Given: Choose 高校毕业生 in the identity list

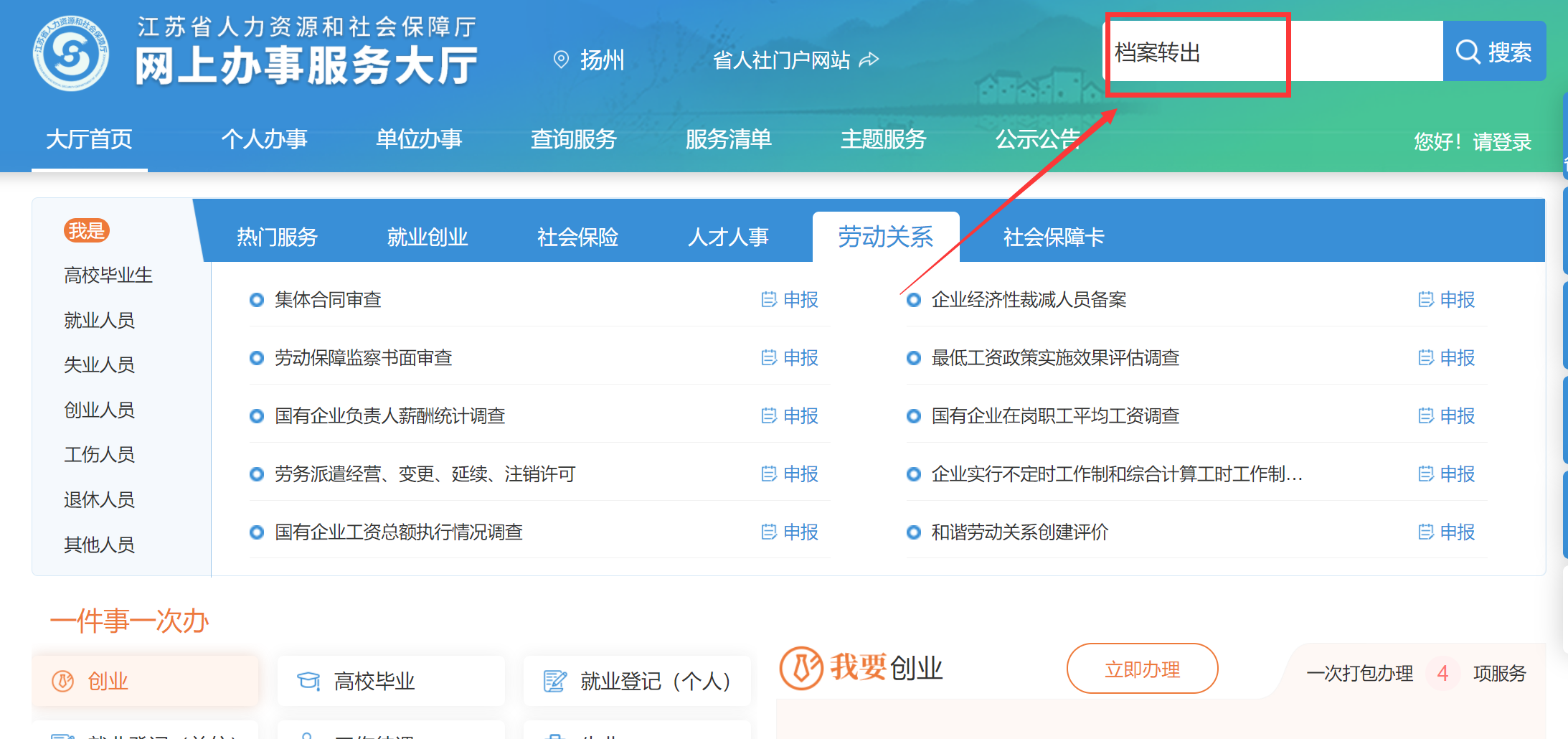Looking at the screenshot, I should pyautogui.click(x=108, y=275).
